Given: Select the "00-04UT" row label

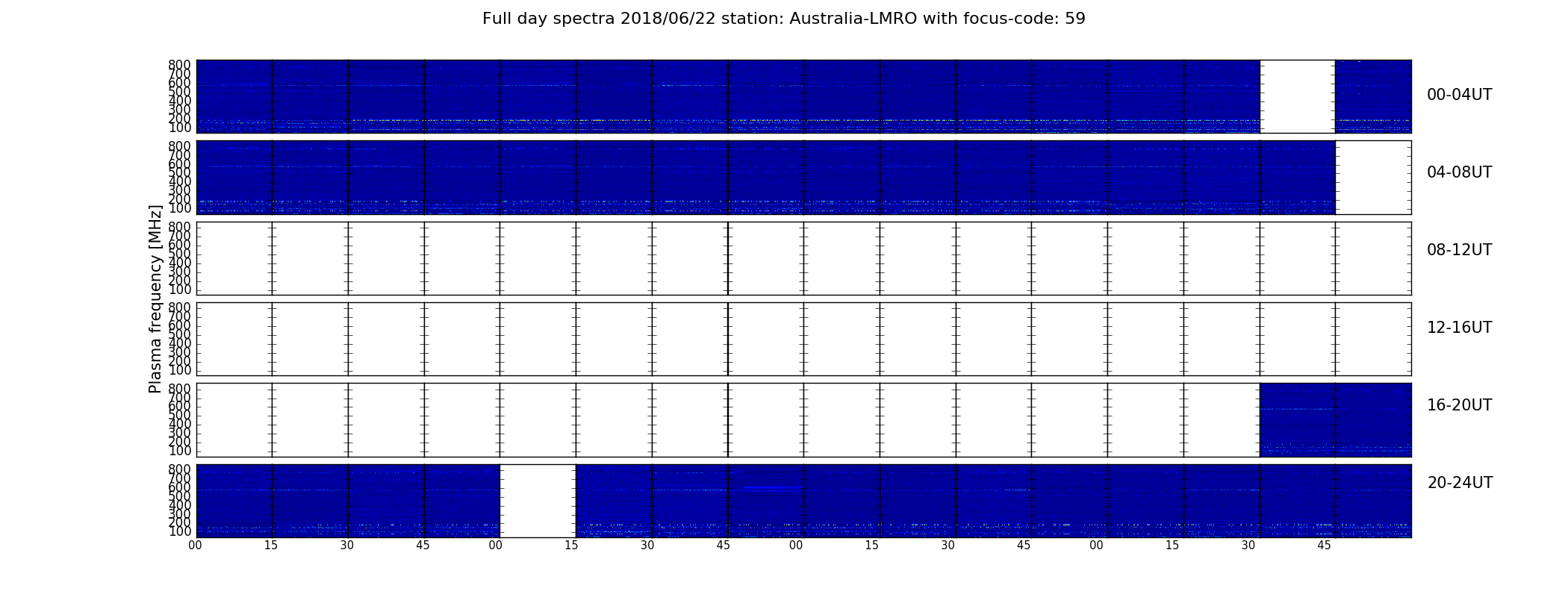Looking at the screenshot, I should 1459,95.
